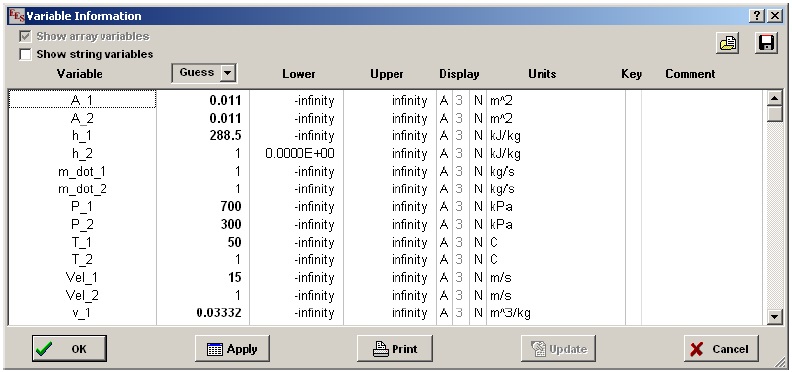Click scrollbar up arrow in variable list
792x372 pixels.
point(774,98)
